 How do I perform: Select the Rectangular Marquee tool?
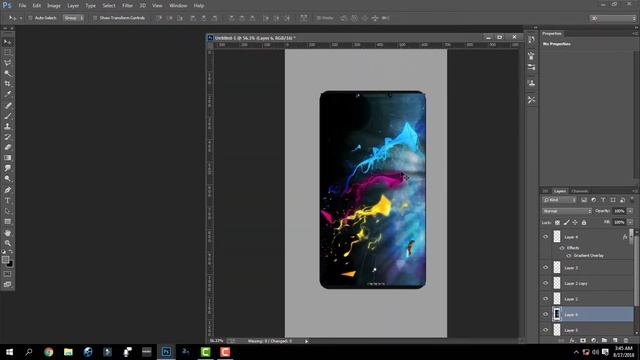(x=7, y=53)
